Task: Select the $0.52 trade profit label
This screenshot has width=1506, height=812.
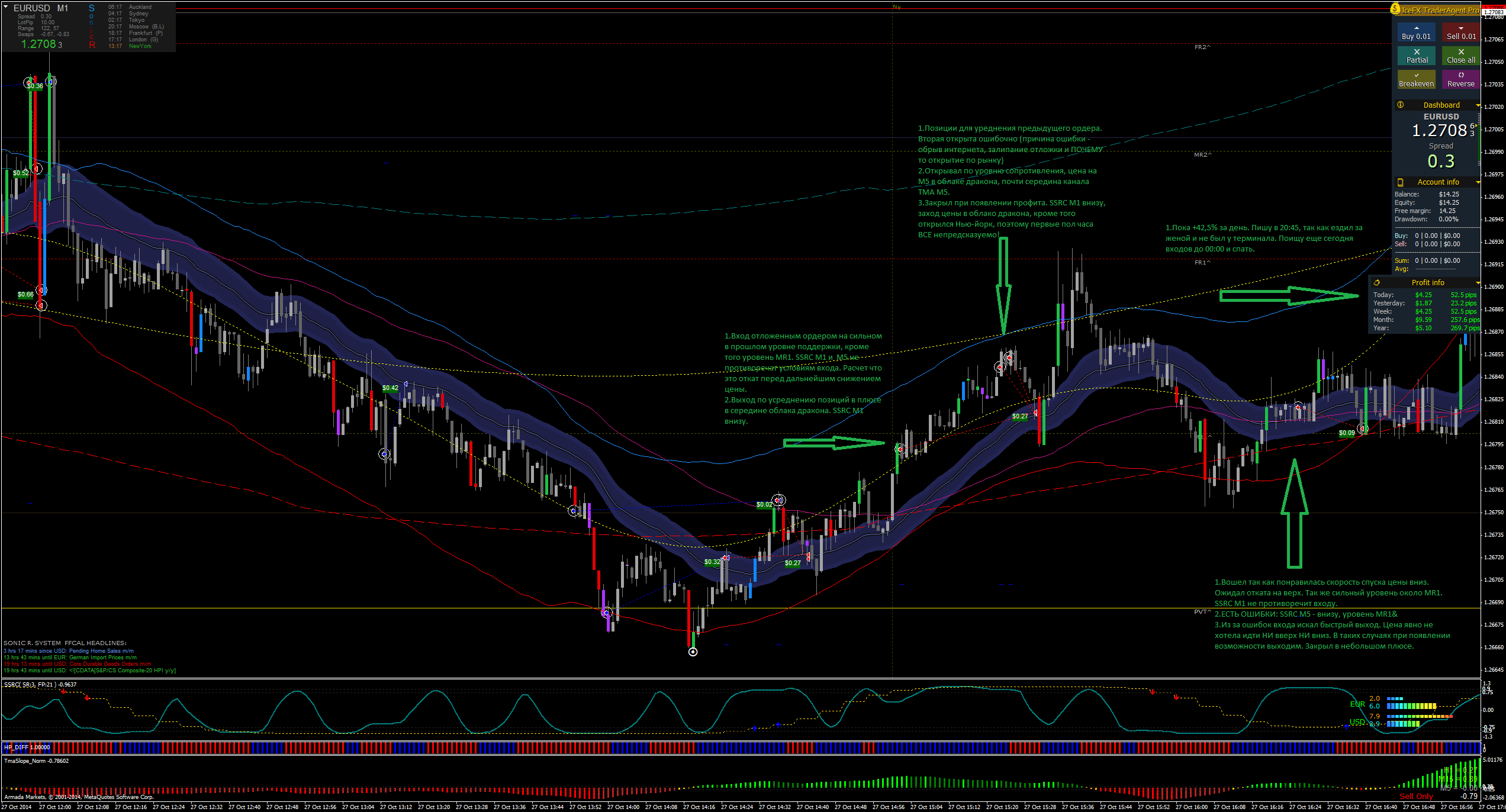Action: point(21,173)
